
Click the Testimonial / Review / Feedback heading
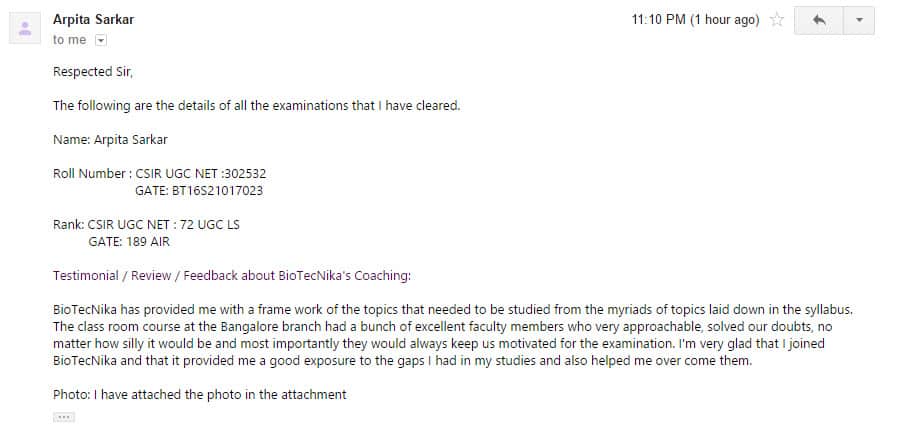[232, 276]
